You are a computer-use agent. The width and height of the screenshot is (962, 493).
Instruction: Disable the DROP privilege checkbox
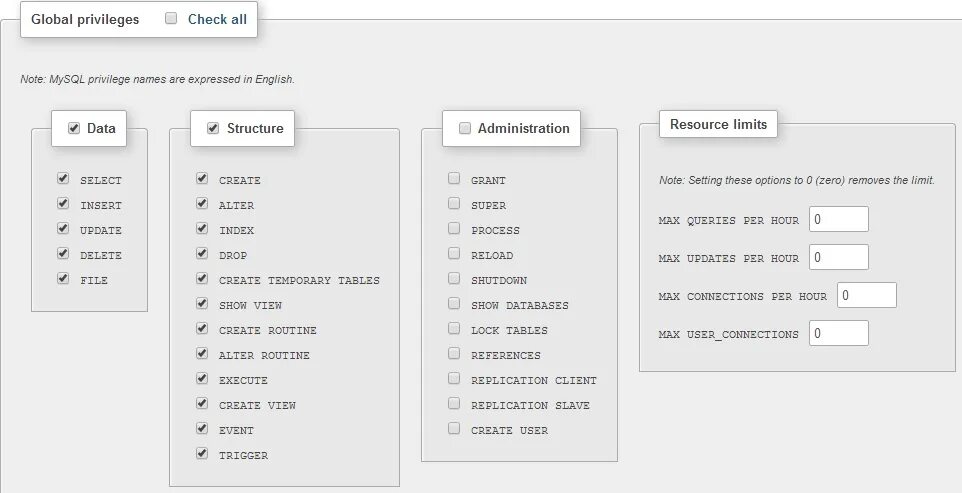202,253
